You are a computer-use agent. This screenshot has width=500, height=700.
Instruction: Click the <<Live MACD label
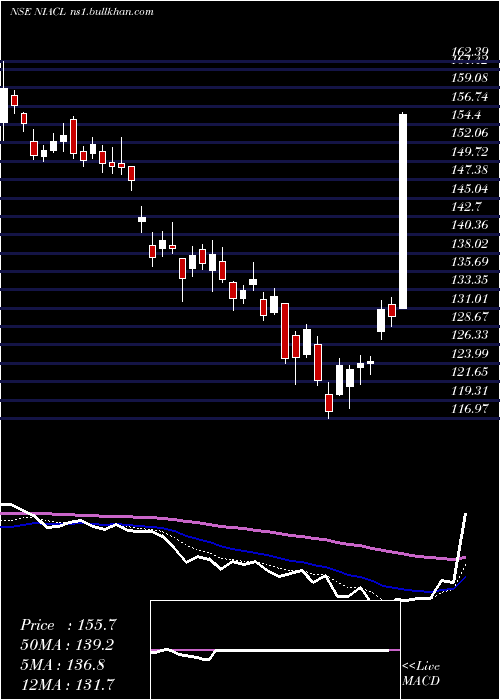pyautogui.click(x=421, y=673)
